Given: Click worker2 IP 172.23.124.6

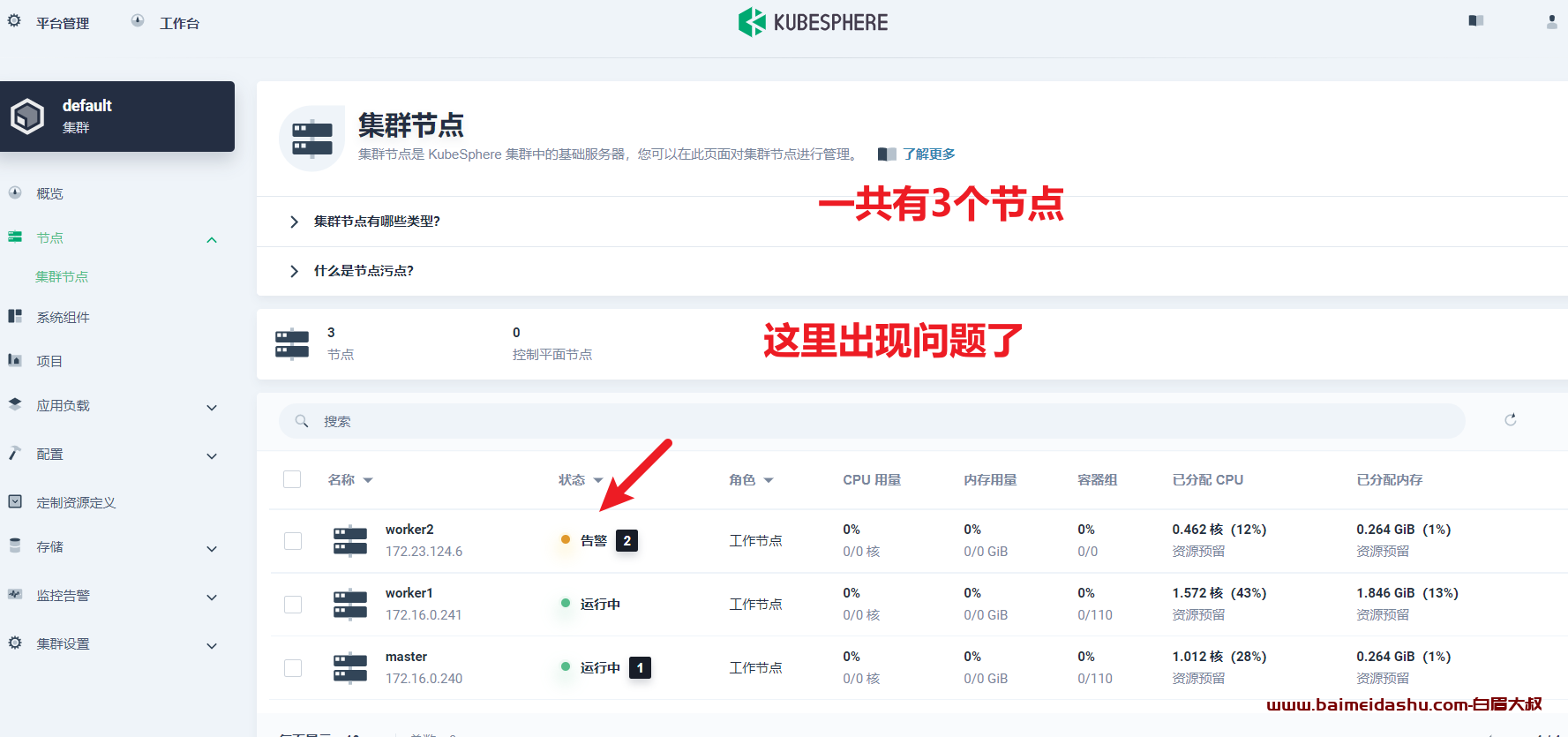Looking at the screenshot, I should tap(424, 552).
